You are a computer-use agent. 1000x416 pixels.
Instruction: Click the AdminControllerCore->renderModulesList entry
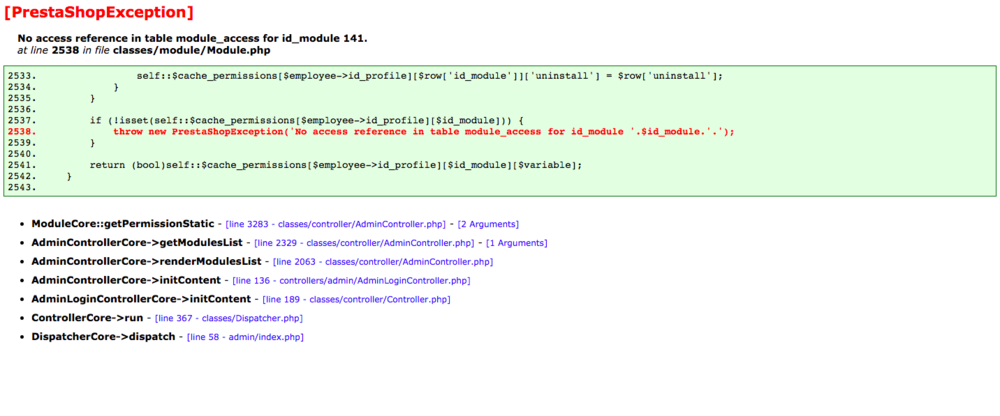pos(146,262)
